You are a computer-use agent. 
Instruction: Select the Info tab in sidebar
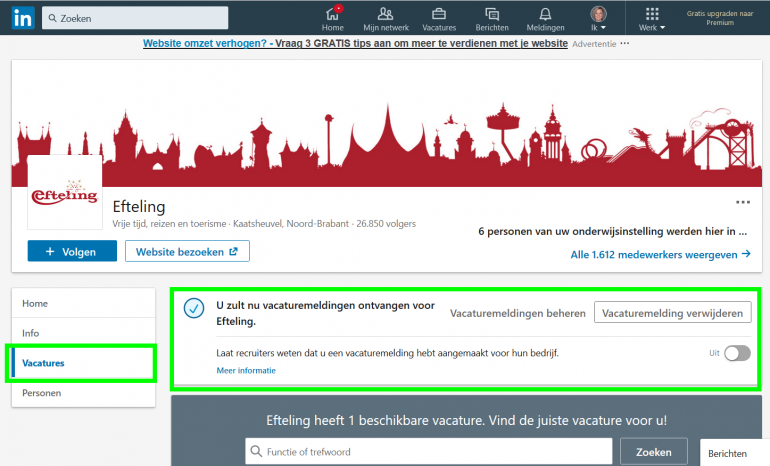[x=83, y=333]
